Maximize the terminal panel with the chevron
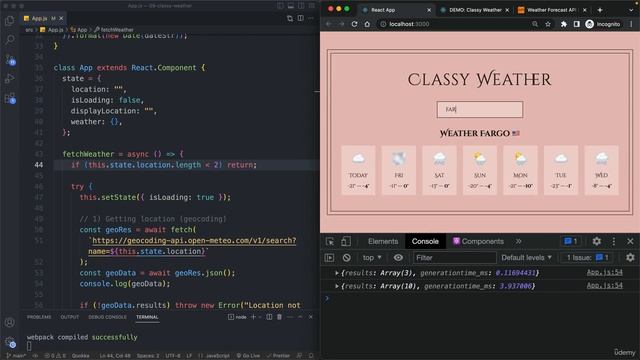640x360 pixels. [300, 317]
